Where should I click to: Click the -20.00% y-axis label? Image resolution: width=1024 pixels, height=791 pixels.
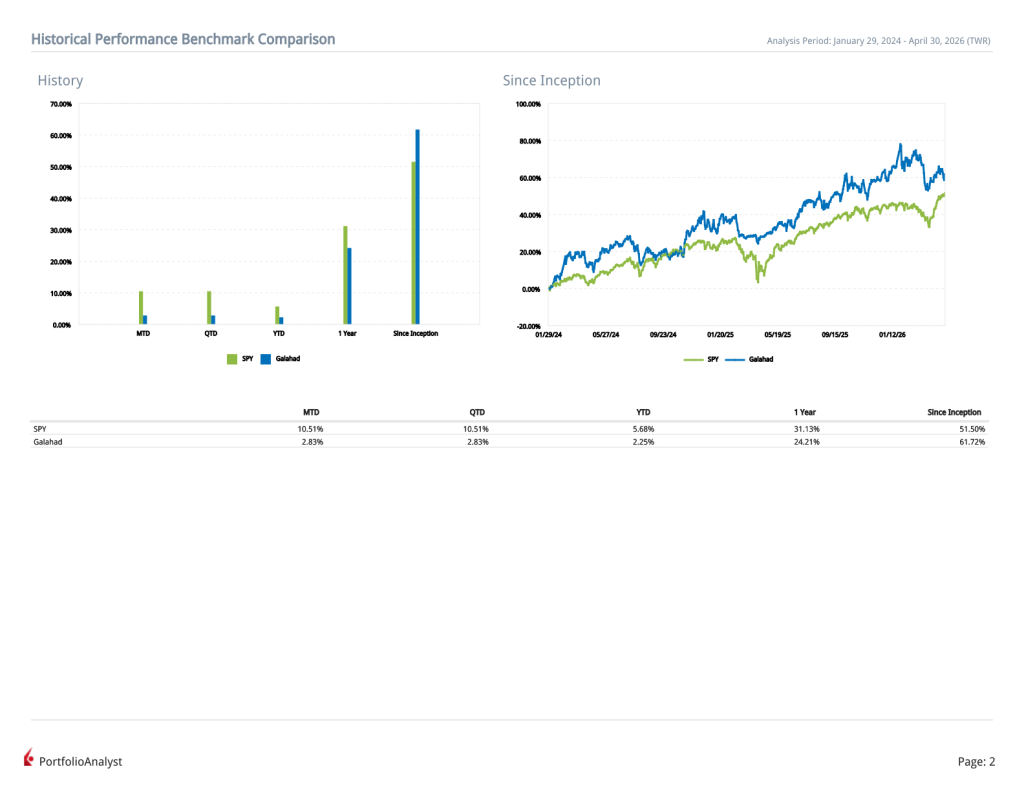click(x=529, y=327)
